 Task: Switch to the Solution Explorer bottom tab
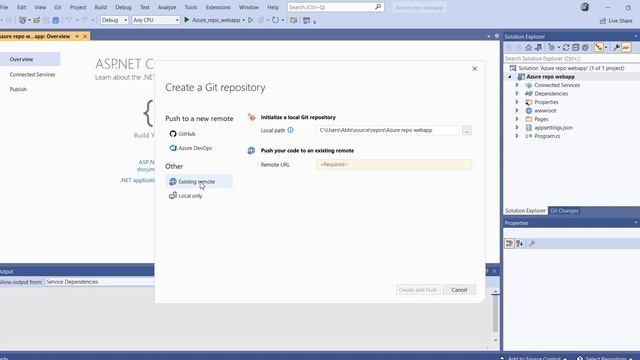[525, 211]
